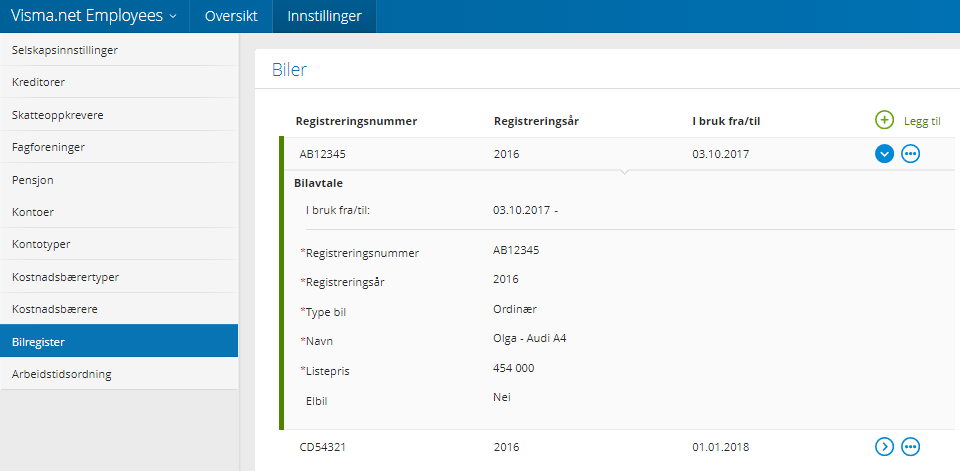Click the 03.10.2017 date in the AB12345 row

[721, 154]
